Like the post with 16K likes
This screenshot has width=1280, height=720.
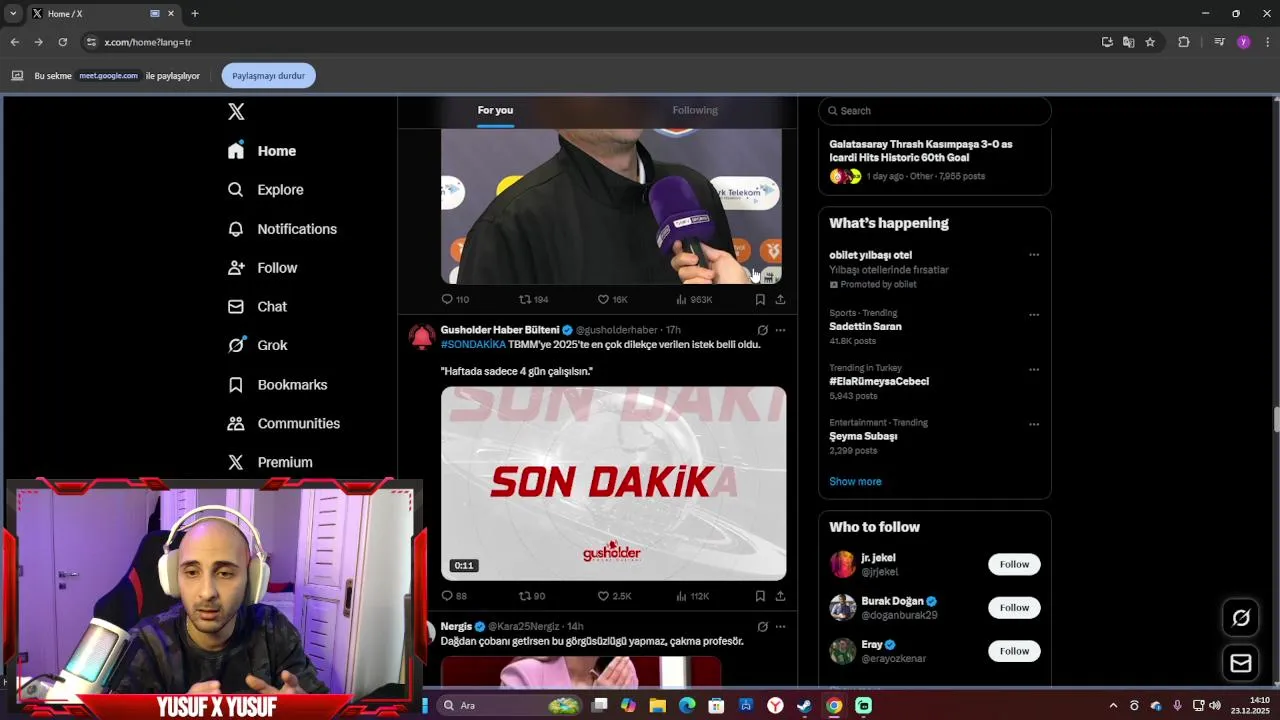click(612, 300)
